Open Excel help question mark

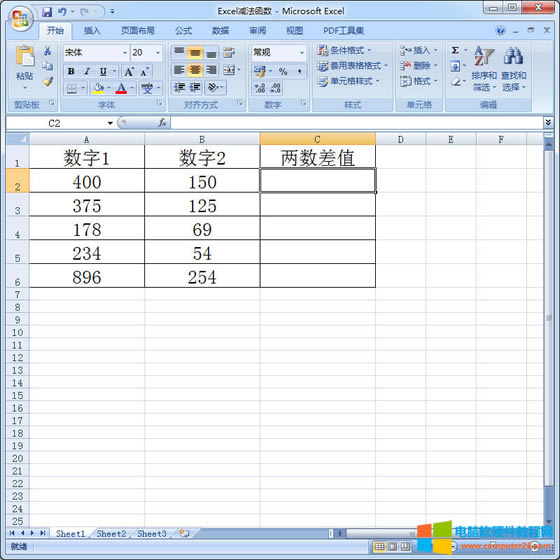(x=501, y=31)
